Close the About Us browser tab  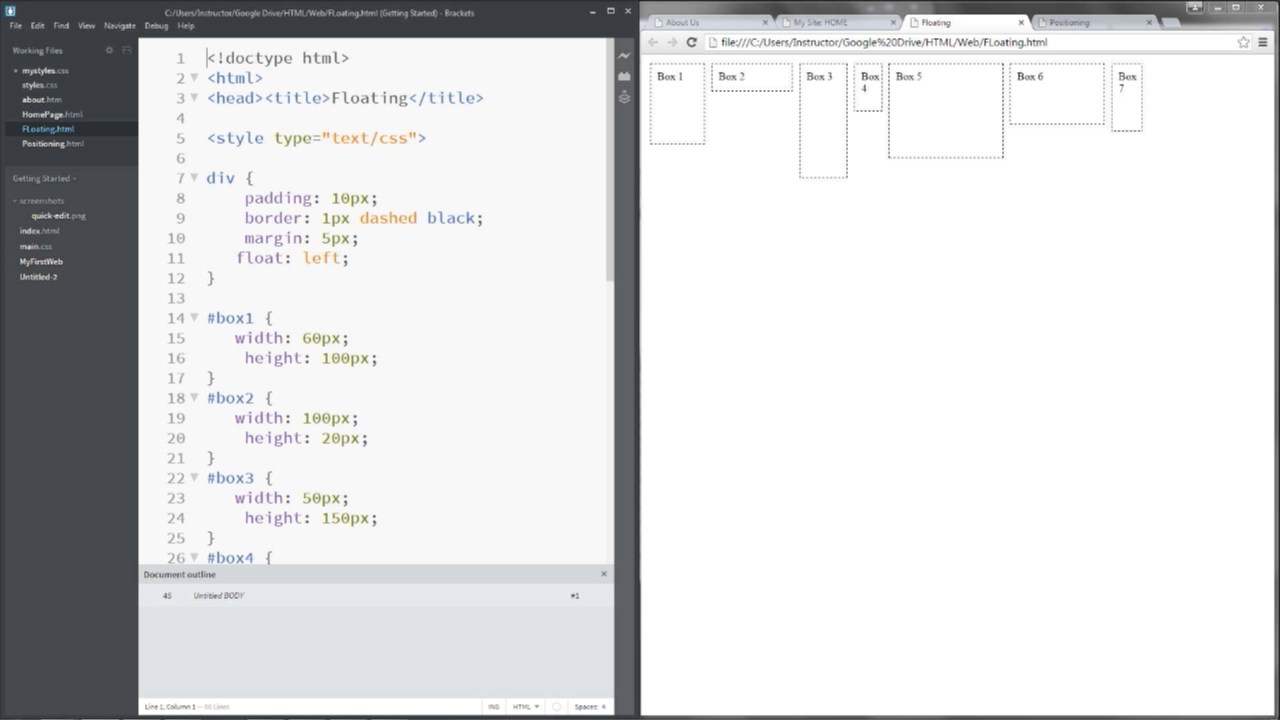(x=766, y=22)
